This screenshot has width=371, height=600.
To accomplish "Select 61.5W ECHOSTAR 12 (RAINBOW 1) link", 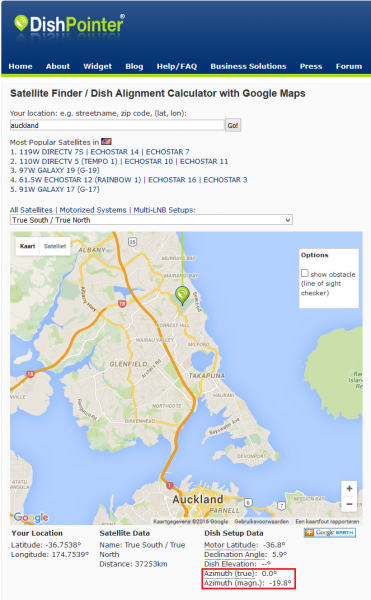I will [x=80, y=179].
